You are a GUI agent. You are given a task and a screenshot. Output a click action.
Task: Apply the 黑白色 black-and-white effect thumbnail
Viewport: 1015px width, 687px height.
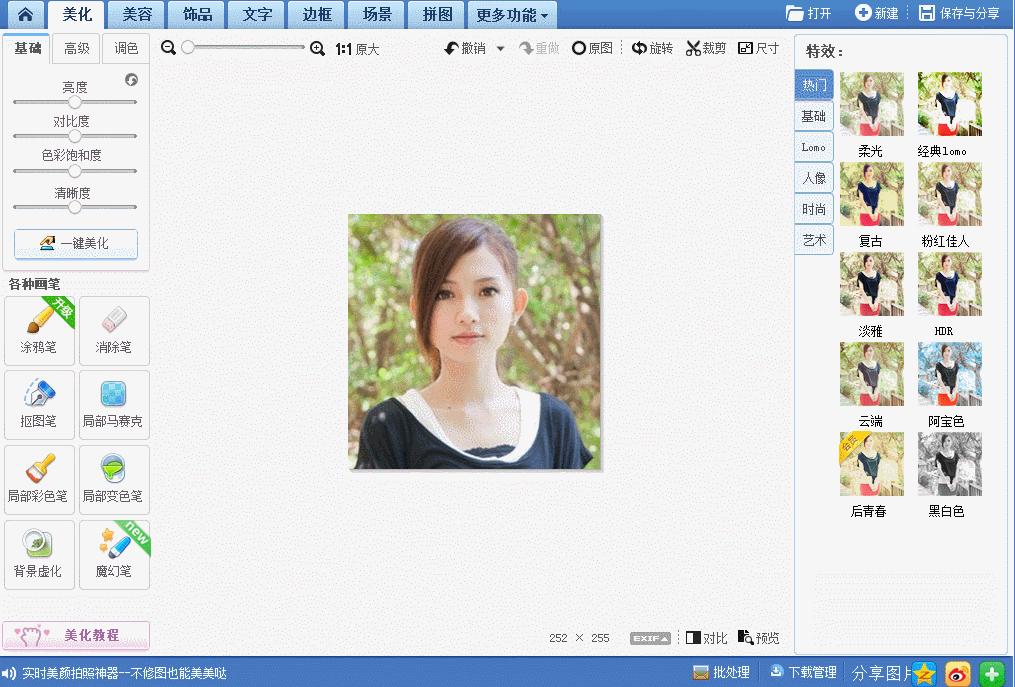point(948,464)
